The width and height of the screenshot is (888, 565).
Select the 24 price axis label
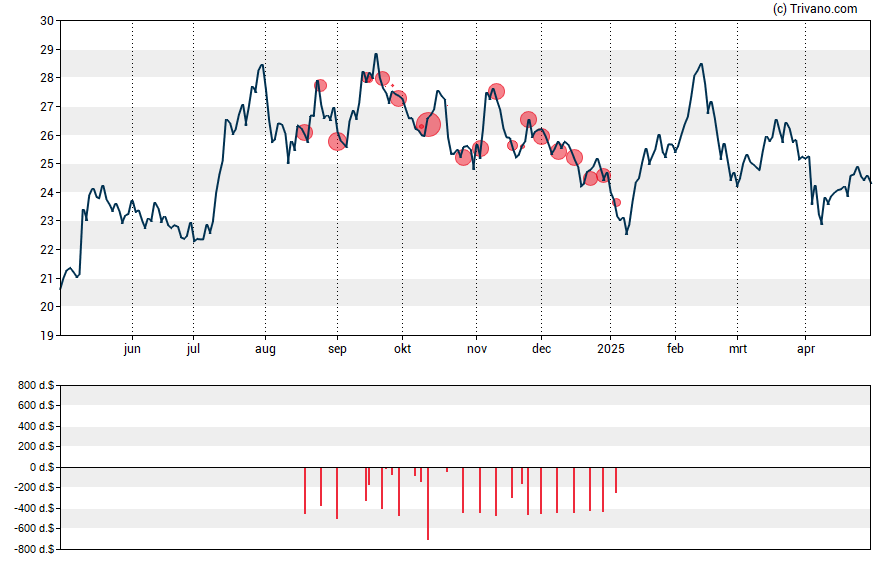[47, 192]
